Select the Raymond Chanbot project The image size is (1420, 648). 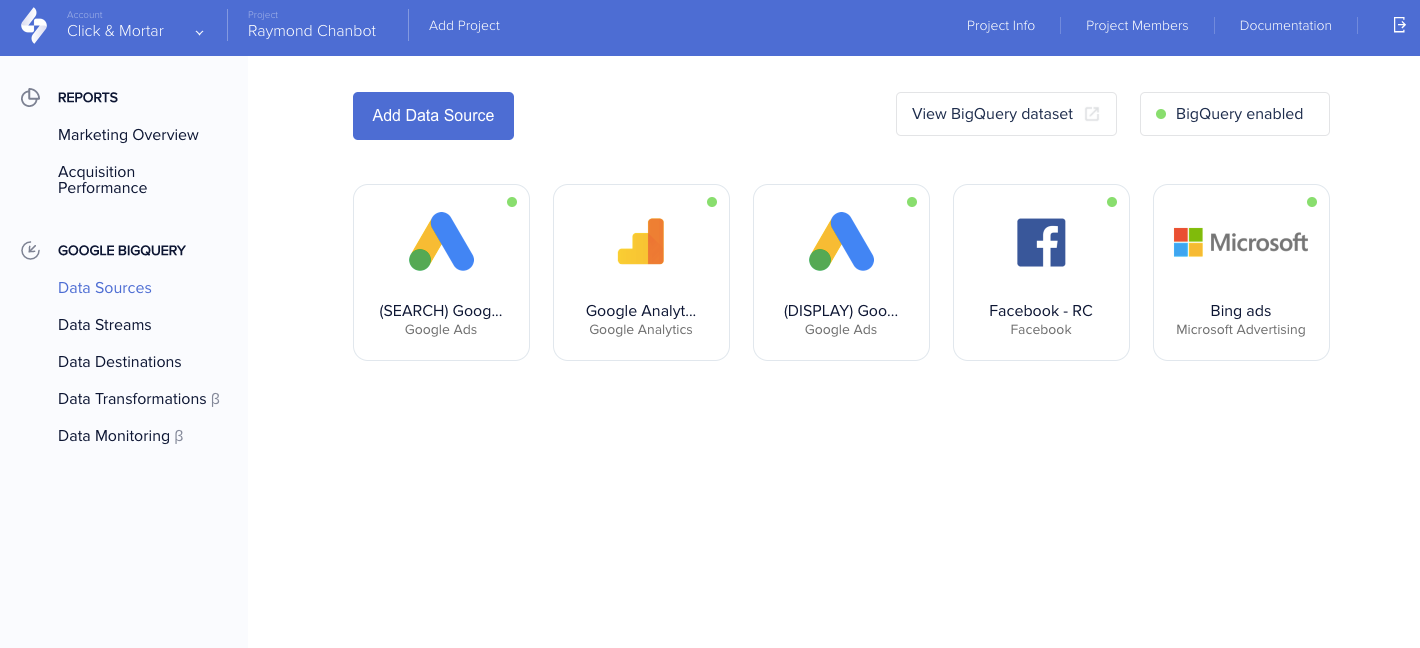point(312,31)
